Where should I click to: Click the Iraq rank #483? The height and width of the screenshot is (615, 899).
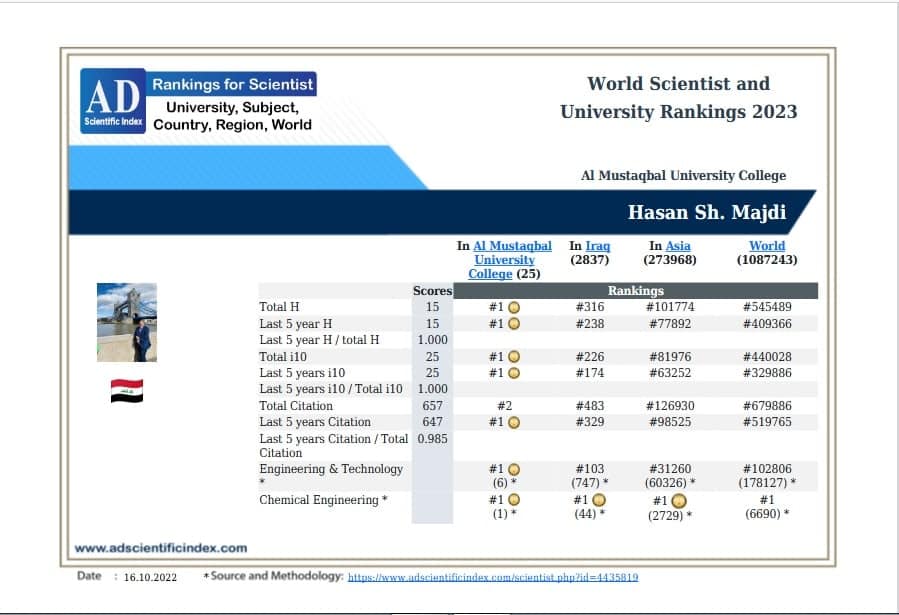(590, 406)
